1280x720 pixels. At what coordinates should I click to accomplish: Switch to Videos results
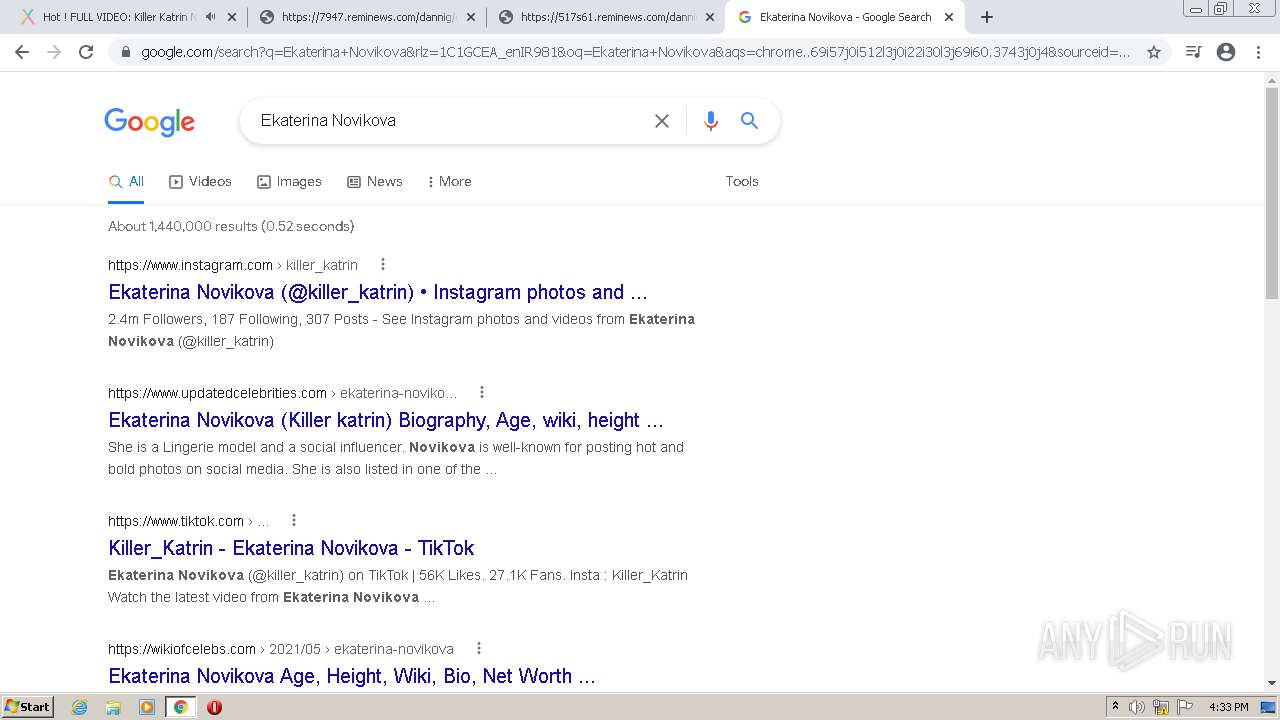pos(200,182)
